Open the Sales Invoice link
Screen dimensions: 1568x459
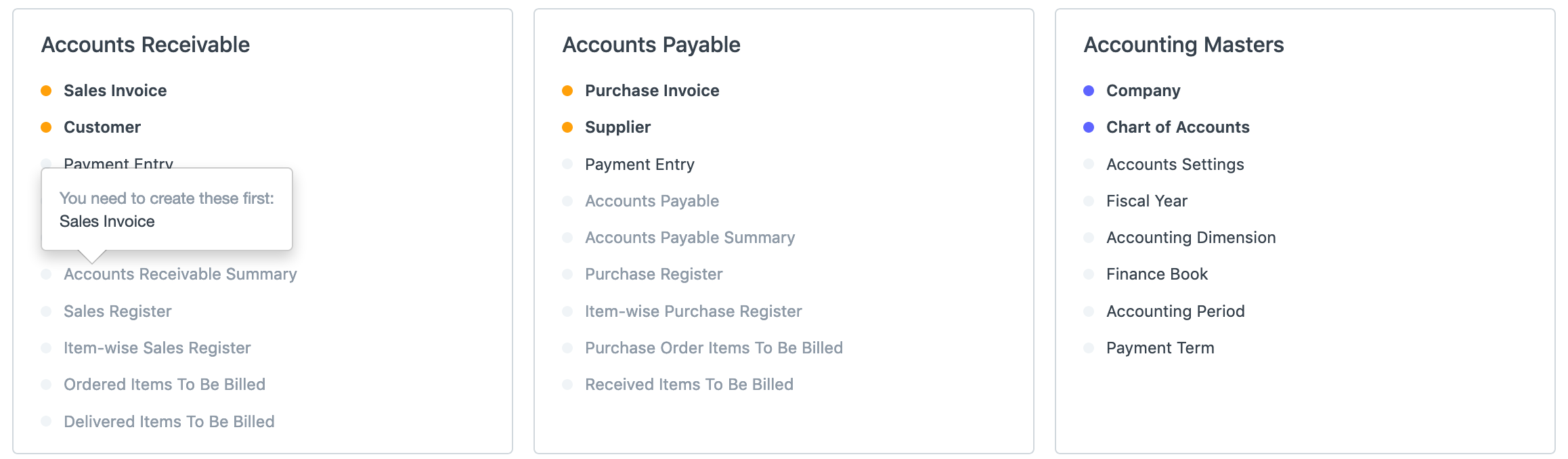tap(115, 91)
